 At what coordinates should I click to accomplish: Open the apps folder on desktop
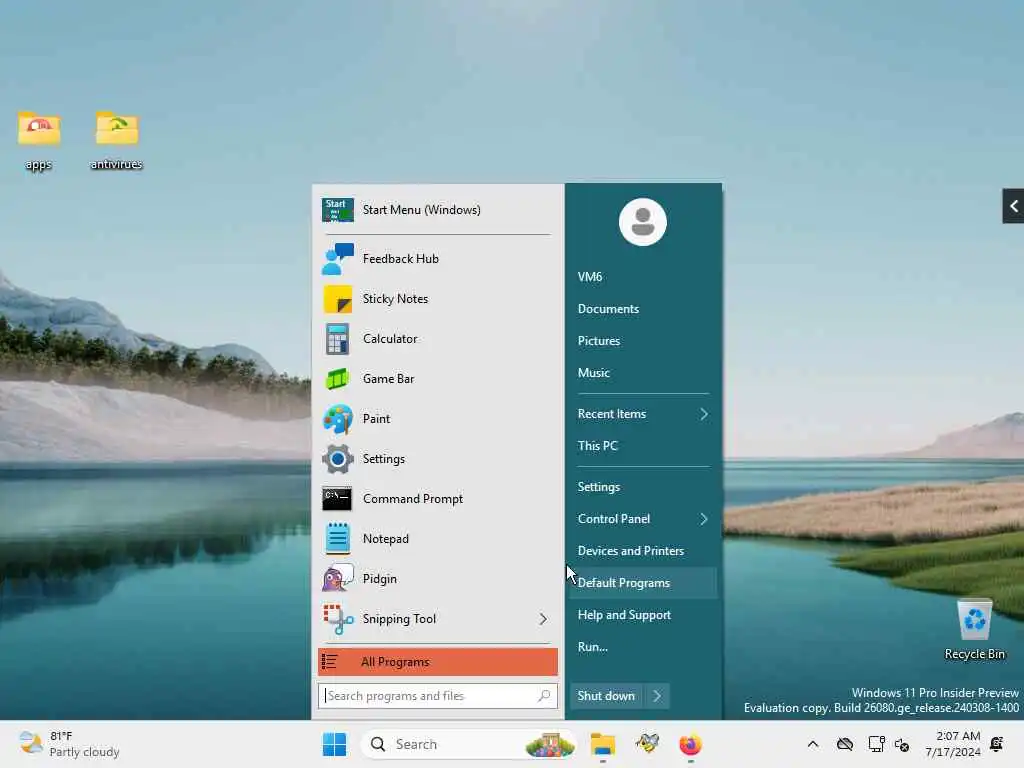[39, 140]
